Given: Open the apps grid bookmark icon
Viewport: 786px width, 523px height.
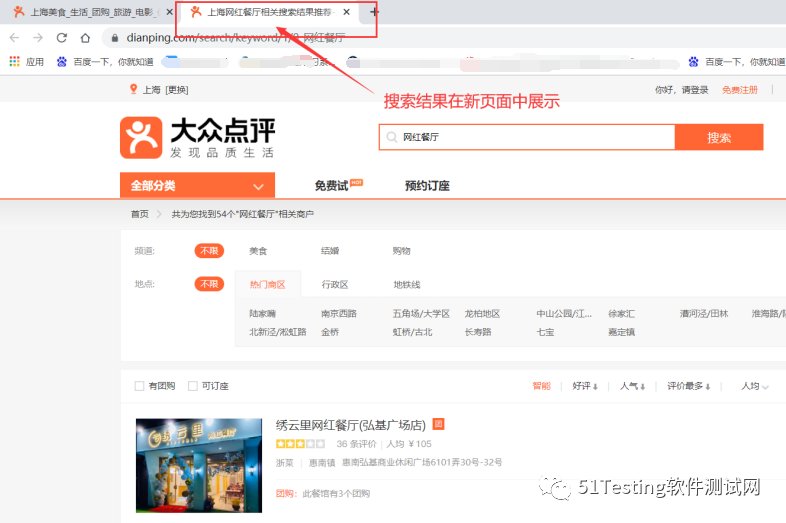Looking at the screenshot, I should 15,61.
